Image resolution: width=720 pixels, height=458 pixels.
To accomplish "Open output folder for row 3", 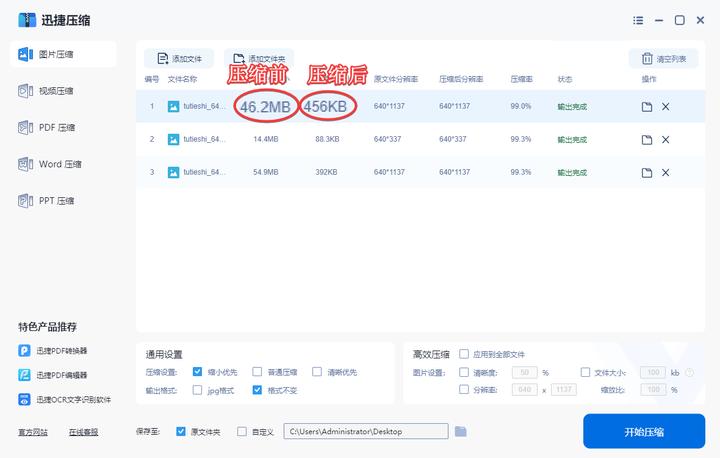I will [647, 173].
